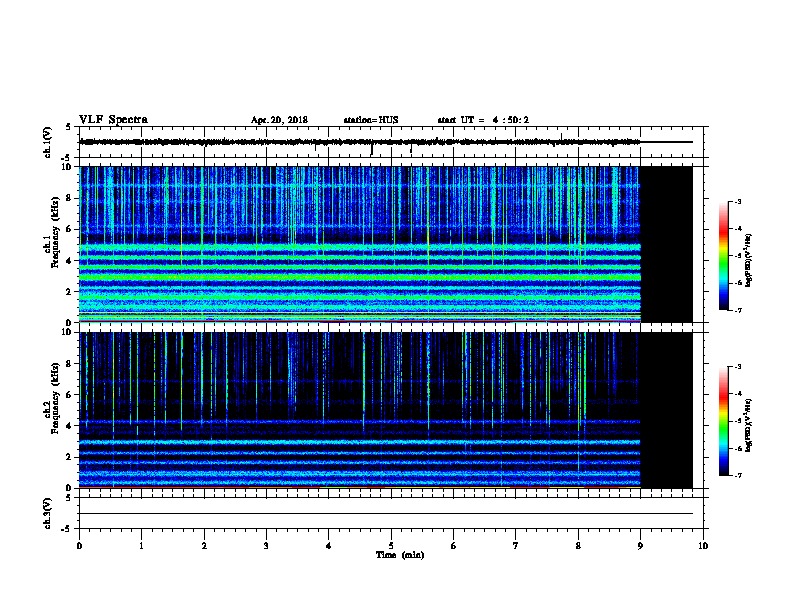Viewport: 792px width, 612px height.
Task: Click time axis tick label "2"
Action: click(204, 545)
